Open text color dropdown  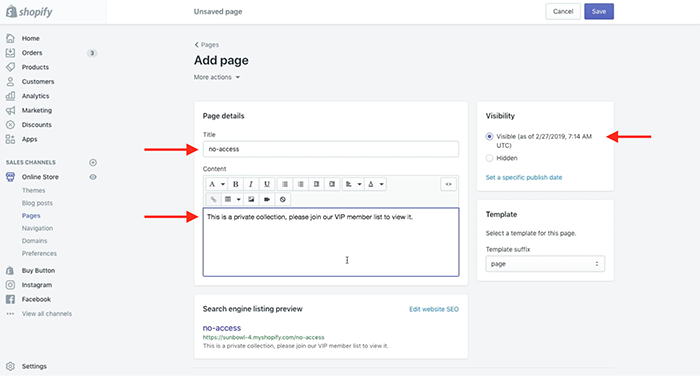tap(375, 184)
